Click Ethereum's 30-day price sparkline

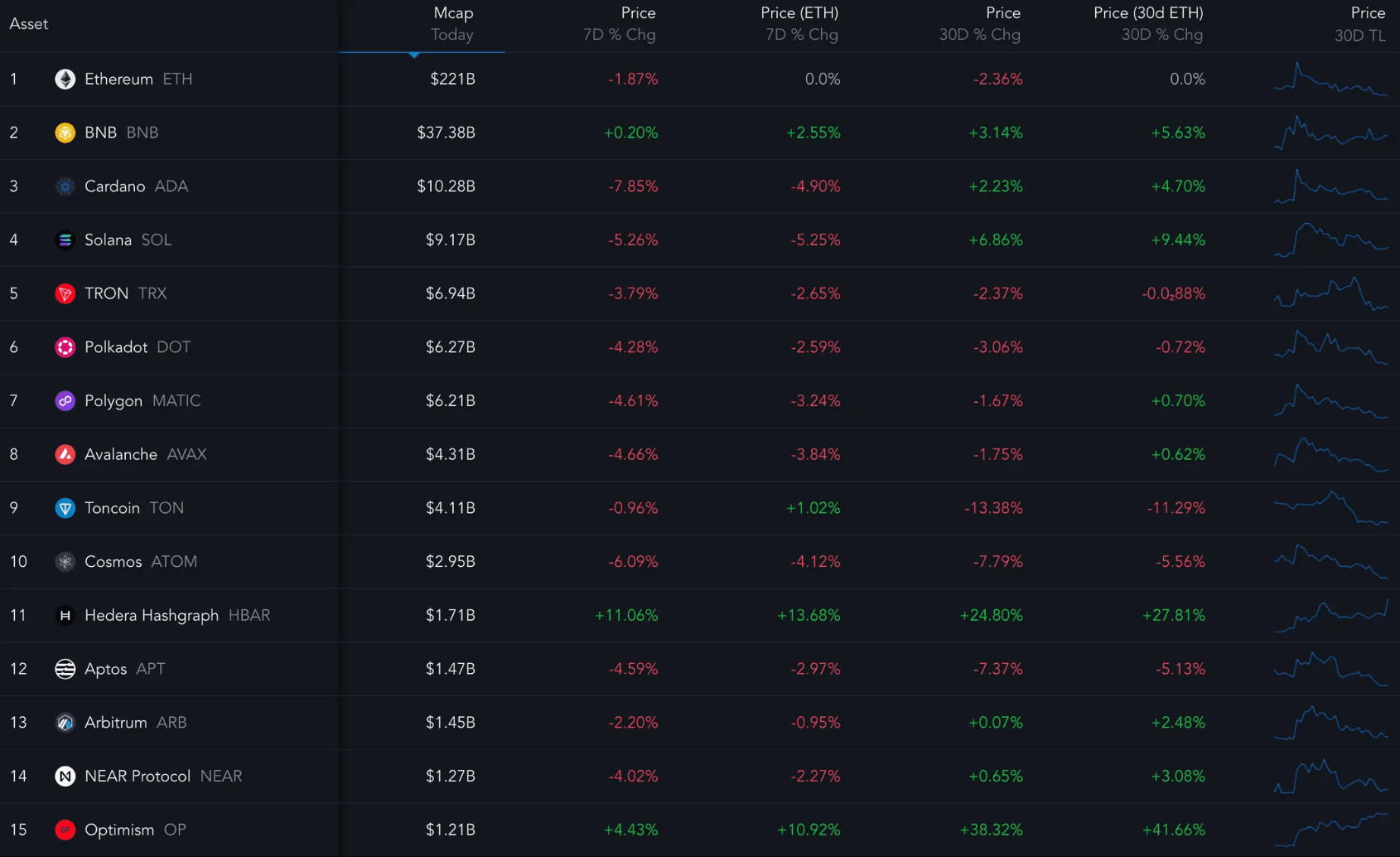[1330, 80]
